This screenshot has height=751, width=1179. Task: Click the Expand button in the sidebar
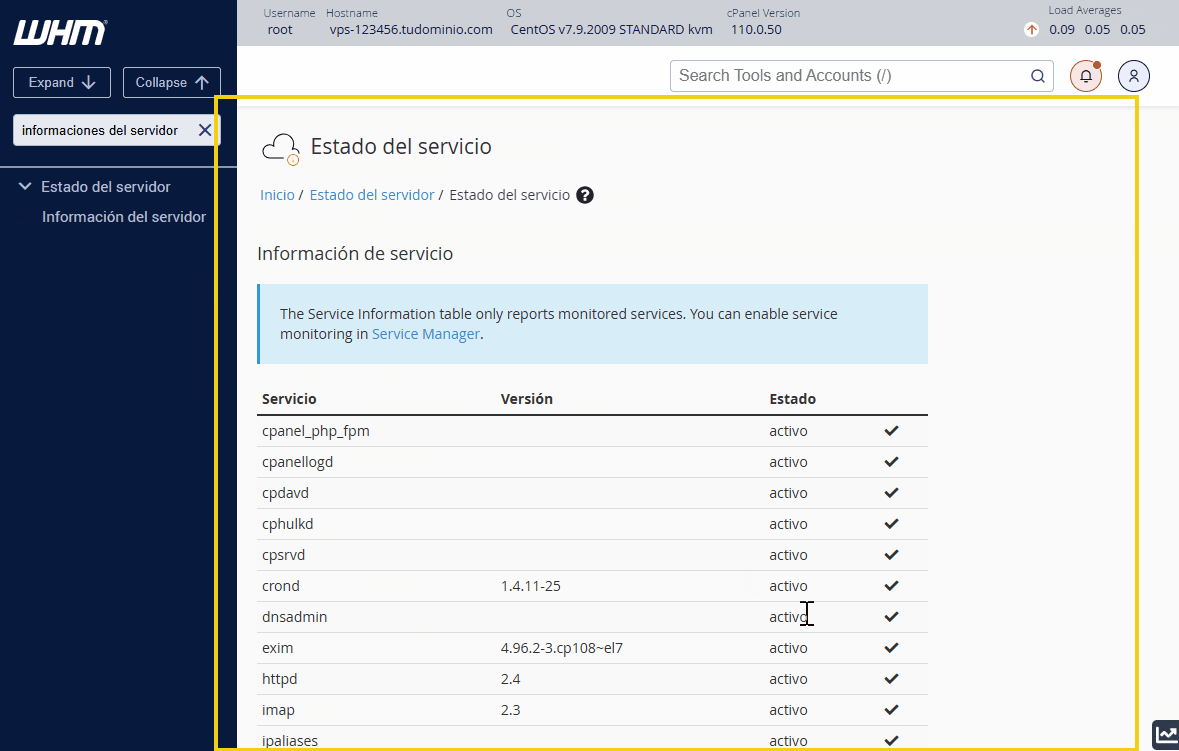[61, 82]
